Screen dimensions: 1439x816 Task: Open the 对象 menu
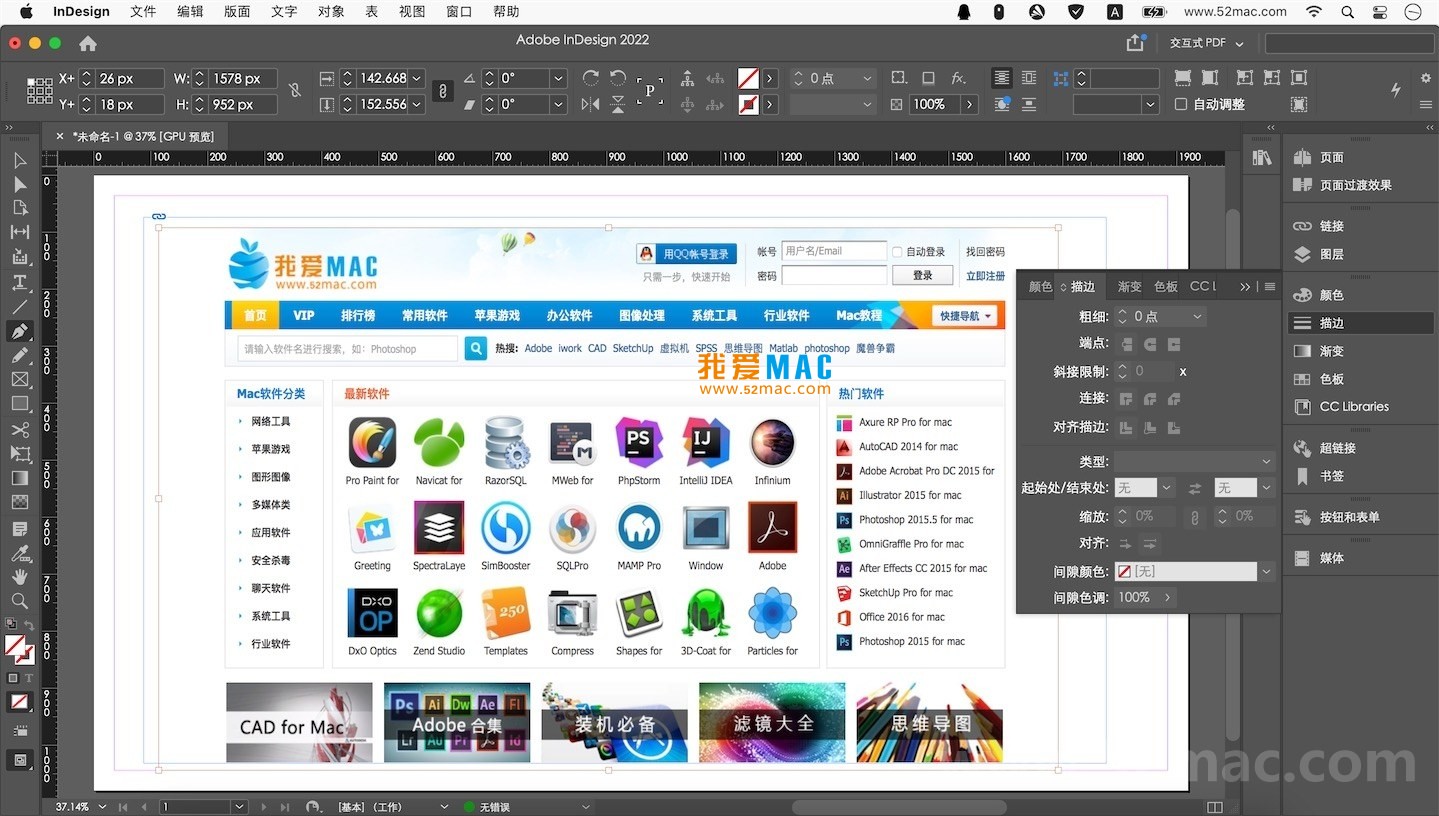tap(331, 12)
